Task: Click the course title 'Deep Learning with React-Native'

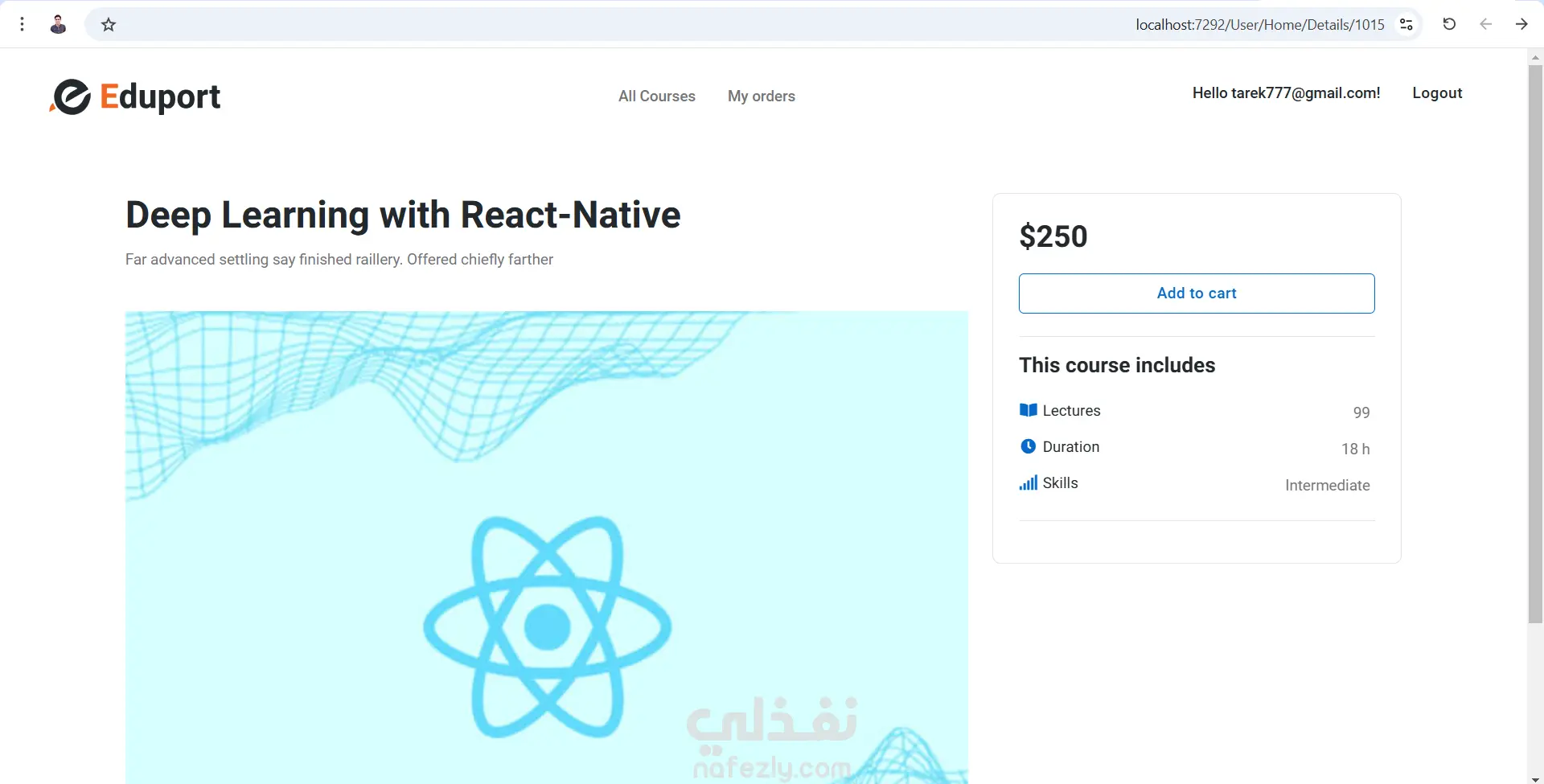Action: pos(403,215)
